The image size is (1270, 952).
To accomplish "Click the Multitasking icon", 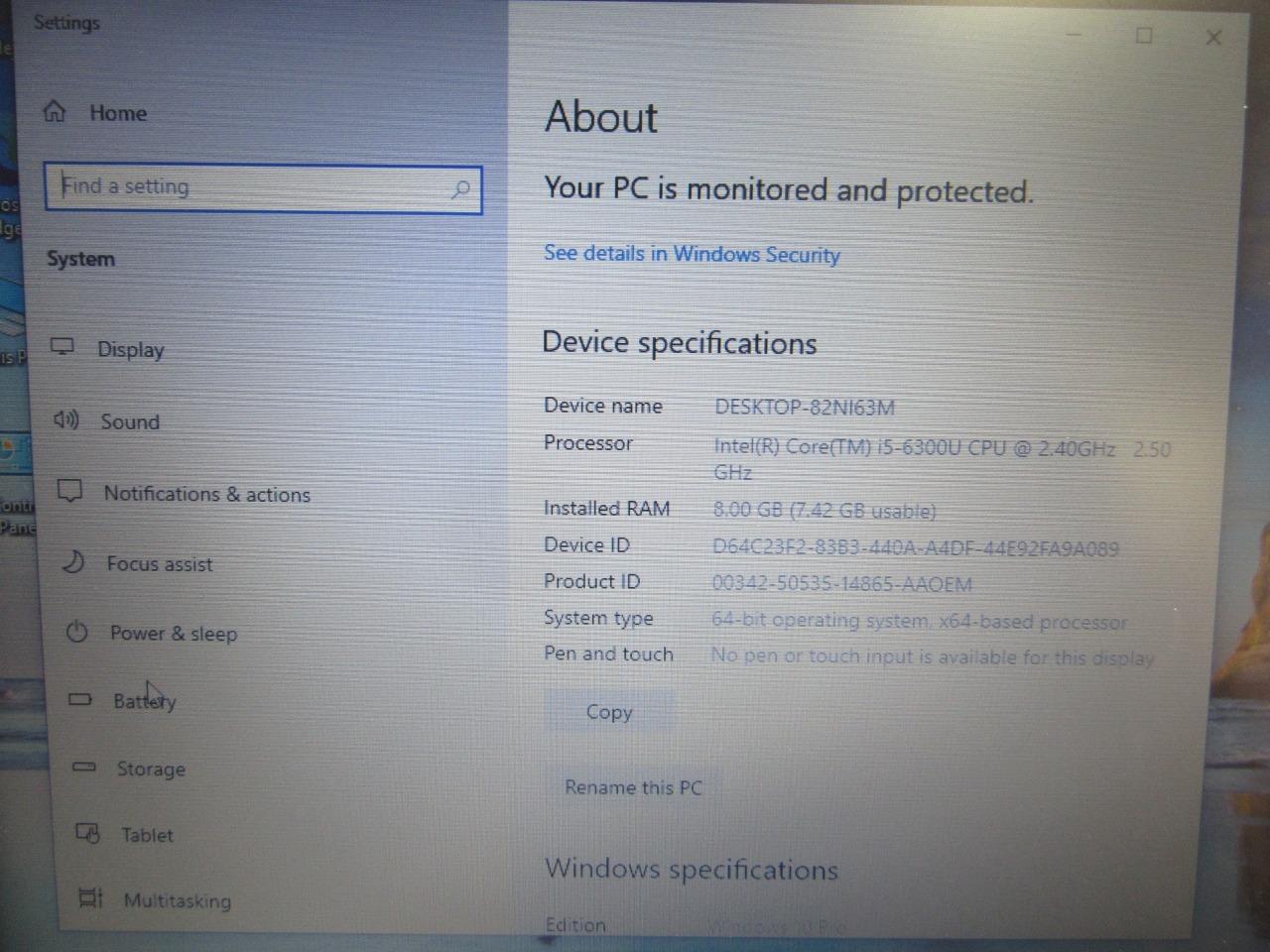I will point(90,898).
